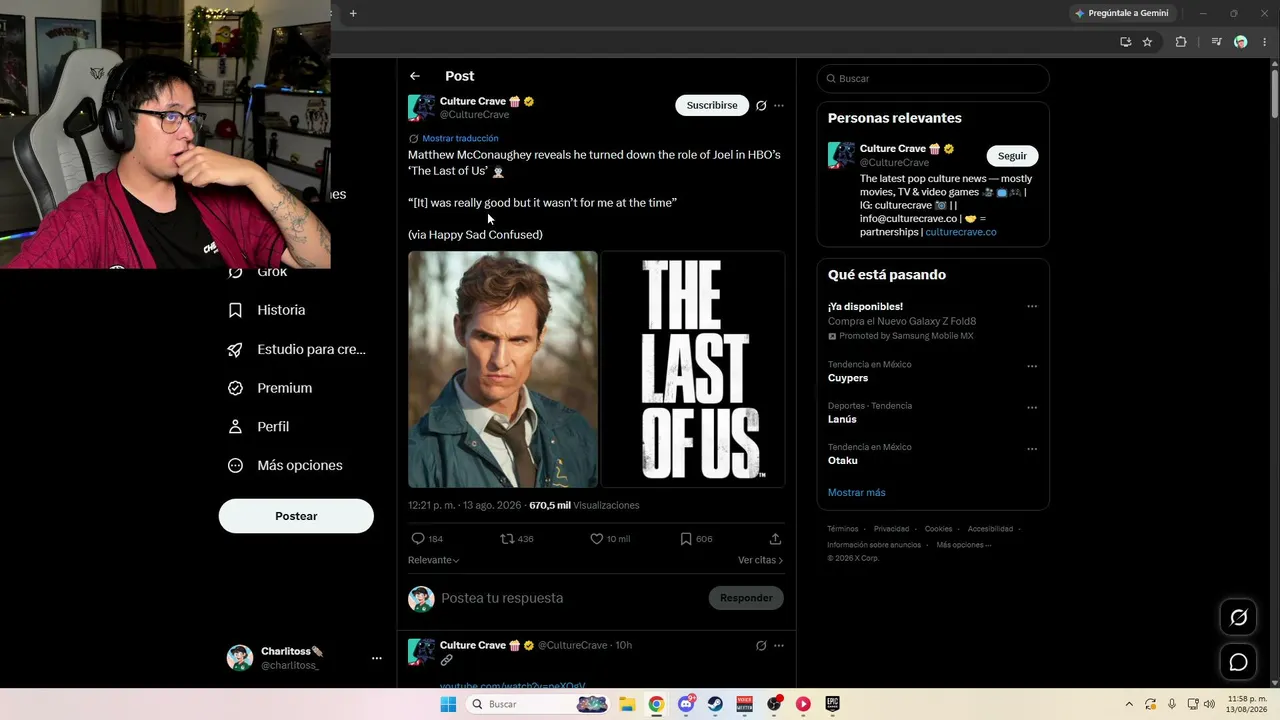Click the install app icon in address bar
Image resolution: width=1280 pixels, height=720 pixels.
tap(1125, 42)
